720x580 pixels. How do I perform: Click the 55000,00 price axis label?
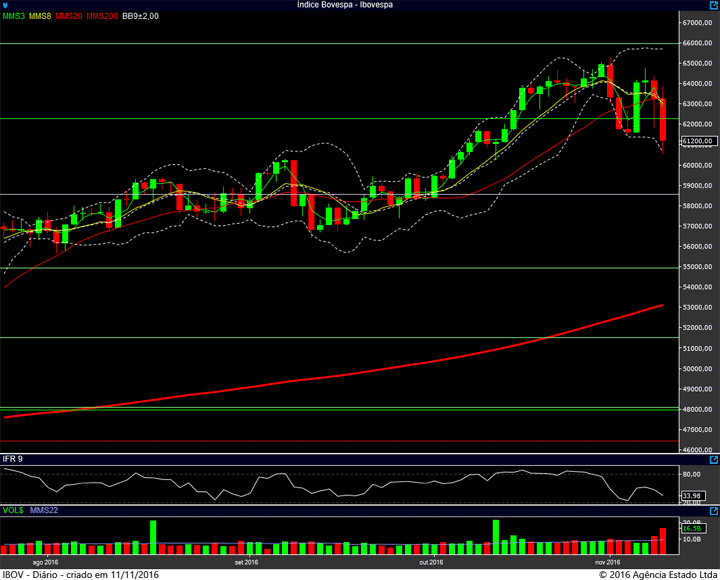coord(697,267)
